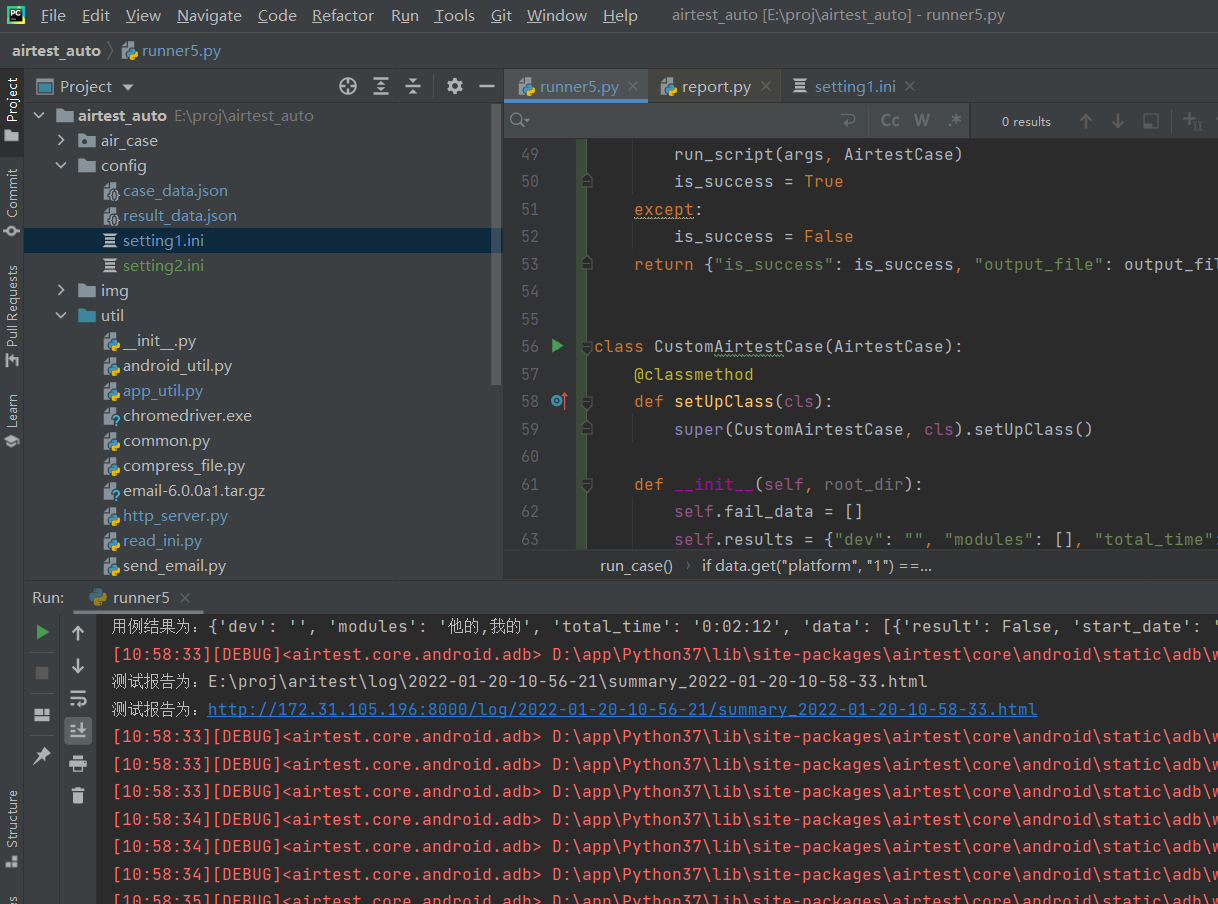Rerun runner5 with green play icon

42,632
